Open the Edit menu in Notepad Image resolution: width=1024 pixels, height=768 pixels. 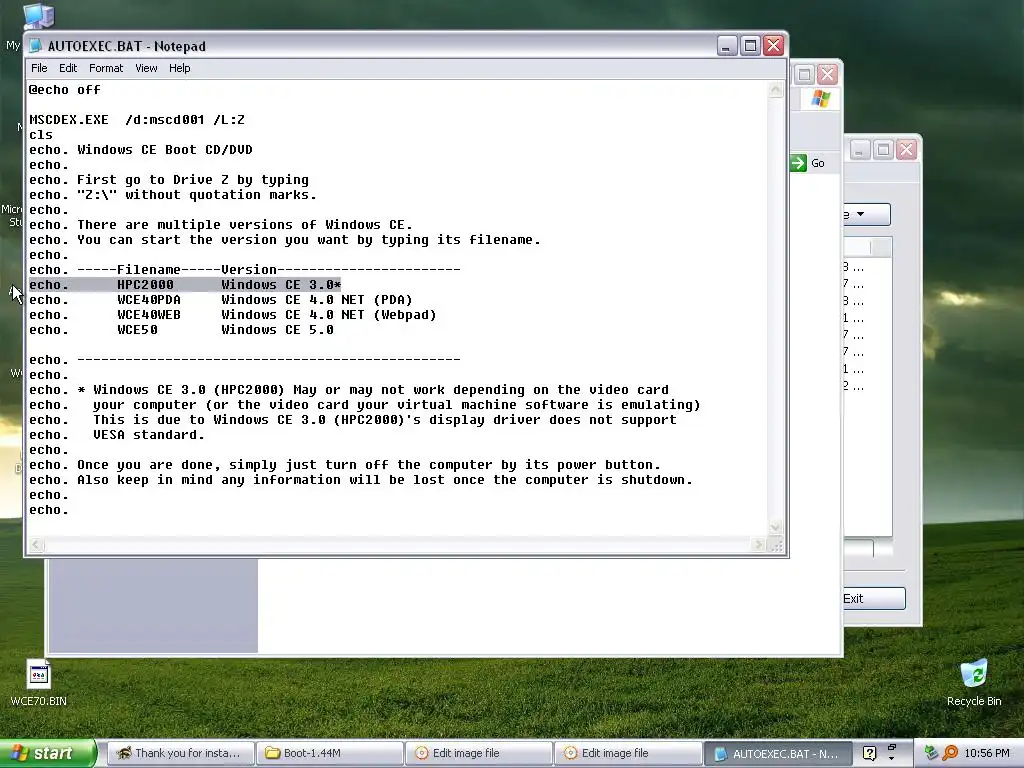click(68, 68)
